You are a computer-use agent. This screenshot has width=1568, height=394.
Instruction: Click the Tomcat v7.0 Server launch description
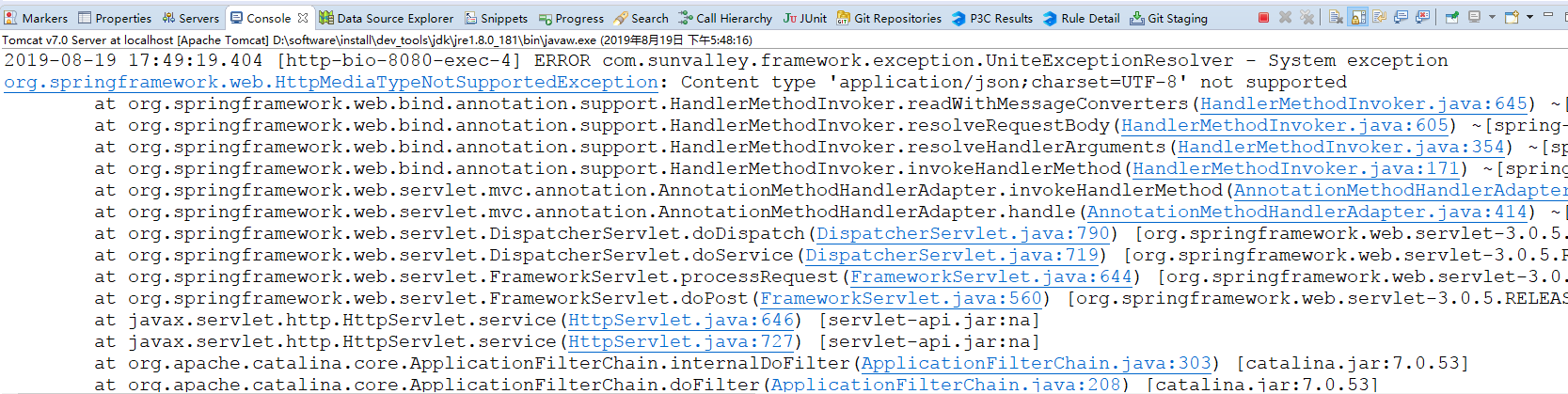[x=376, y=40]
